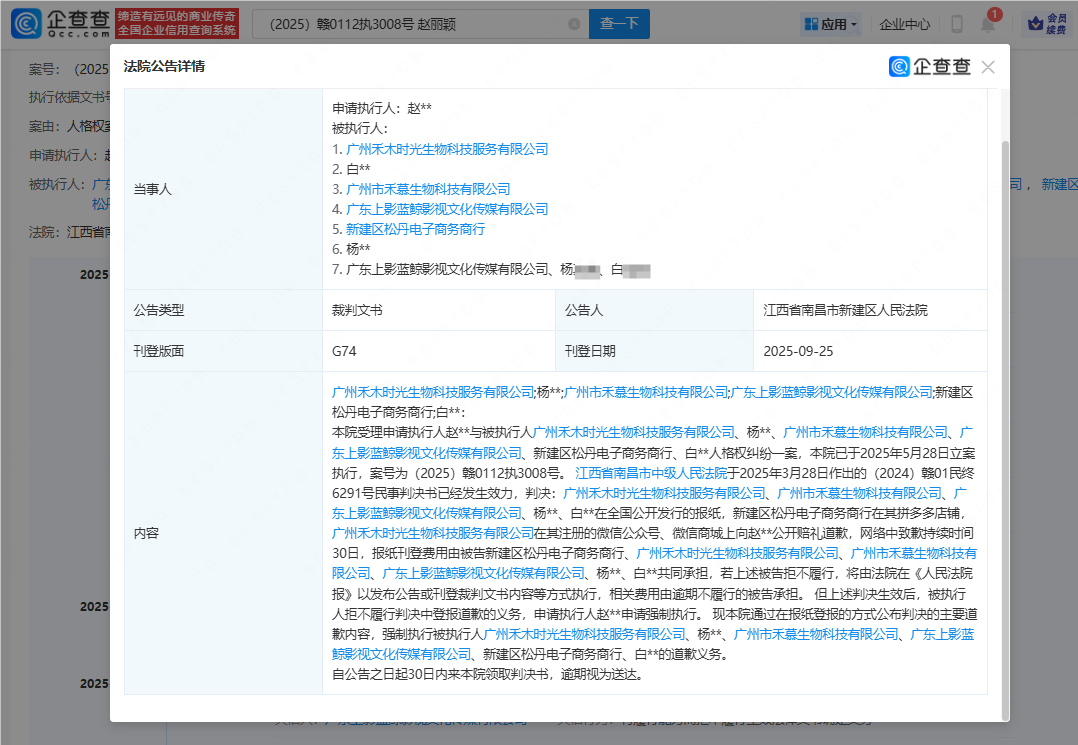Click the mobile phone app icon

tap(957, 25)
